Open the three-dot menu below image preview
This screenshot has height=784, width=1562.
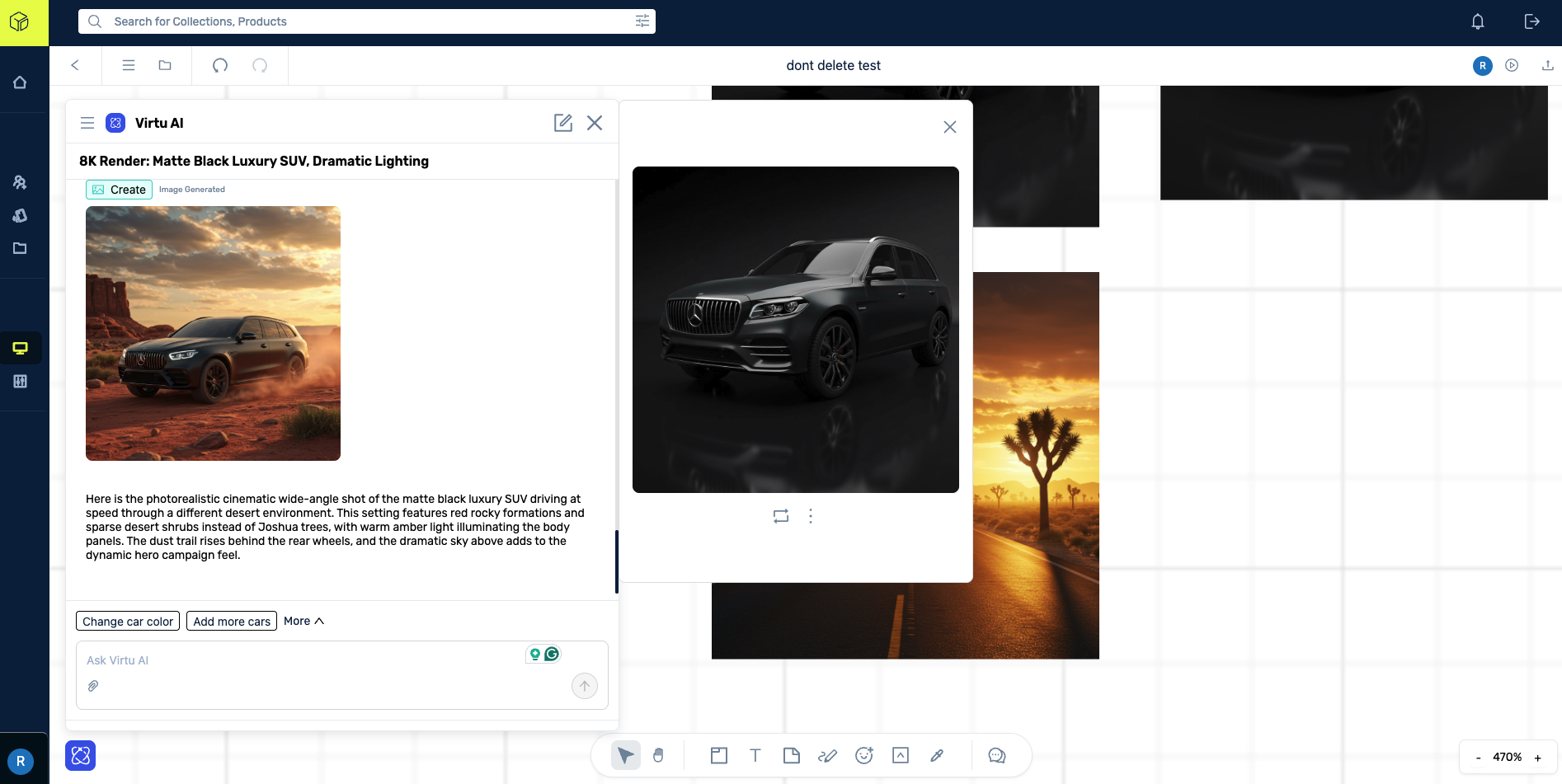[x=810, y=516]
